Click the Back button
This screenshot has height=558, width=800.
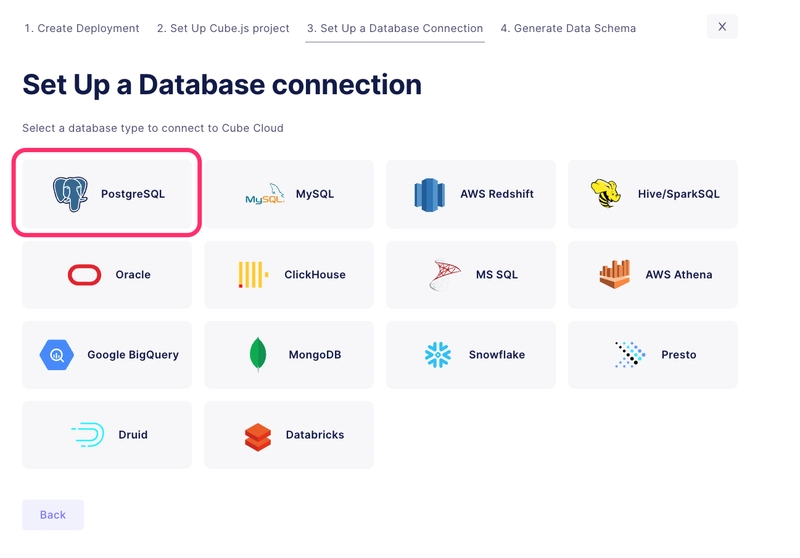point(53,515)
